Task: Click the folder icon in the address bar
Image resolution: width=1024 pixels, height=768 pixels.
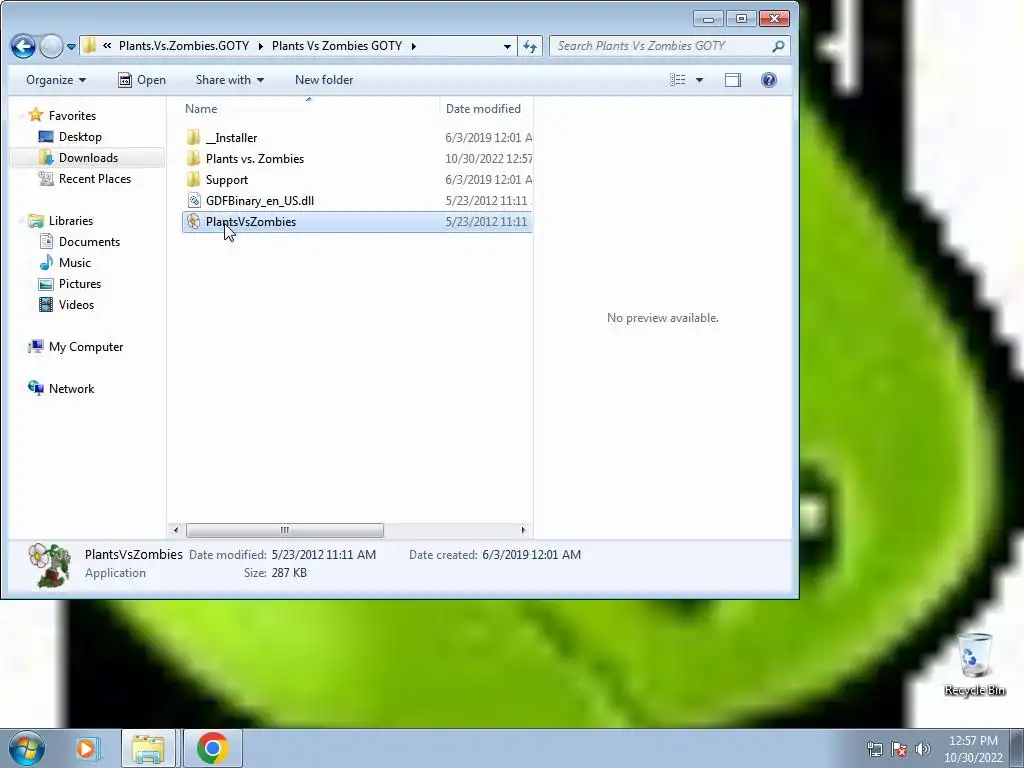Action: tap(89, 46)
